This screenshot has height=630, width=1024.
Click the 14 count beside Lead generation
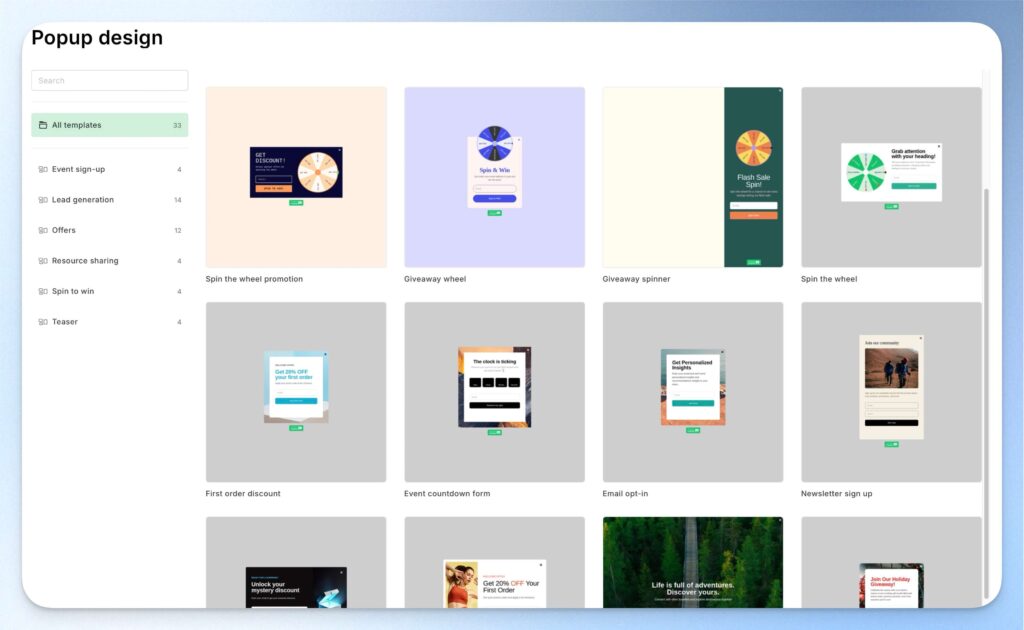pos(178,200)
